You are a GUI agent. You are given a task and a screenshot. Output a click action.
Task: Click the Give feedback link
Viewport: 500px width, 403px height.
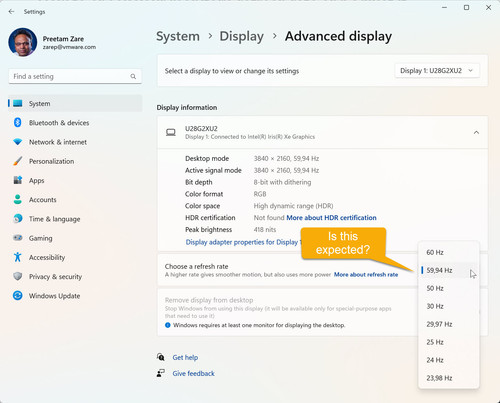coord(193,373)
